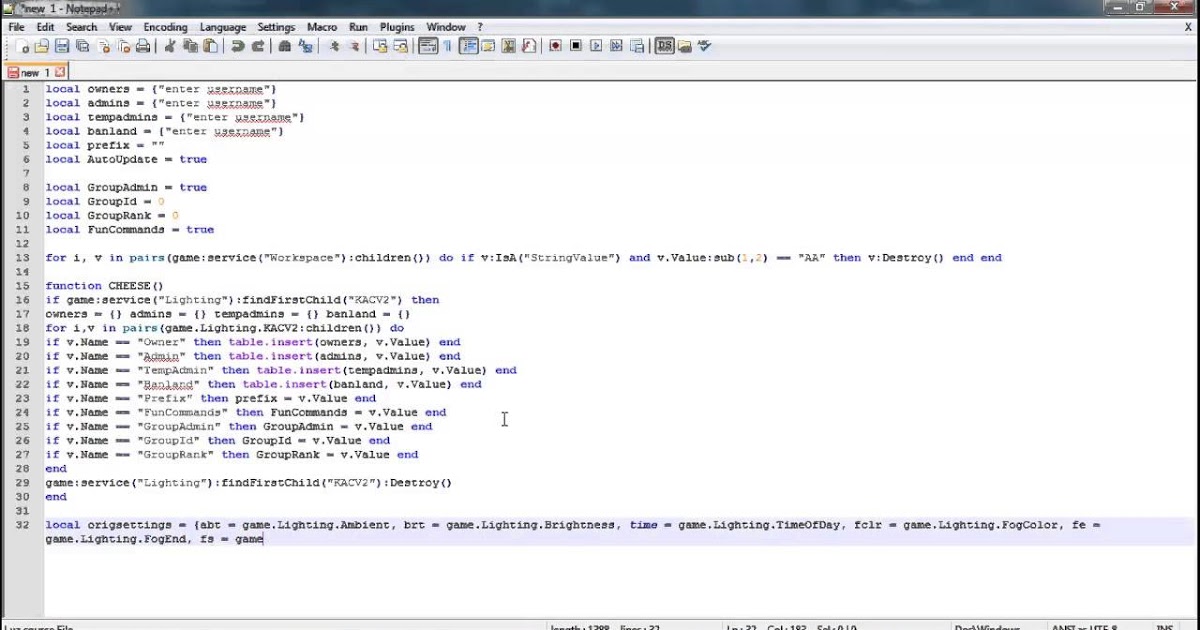Redo the edit with the toolbar arrow
The image size is (1200, 630).
258,45
